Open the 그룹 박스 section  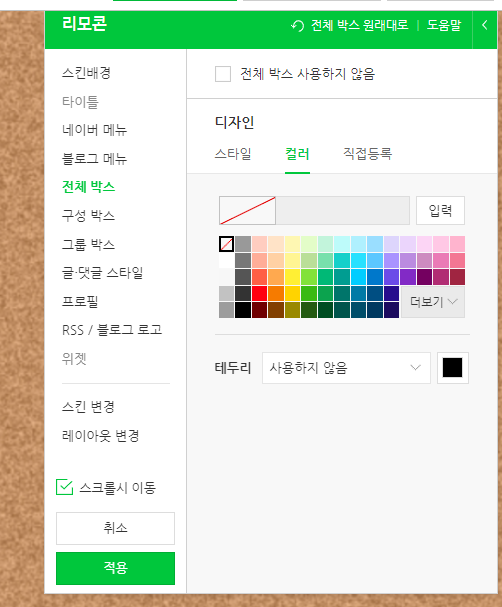89,245
